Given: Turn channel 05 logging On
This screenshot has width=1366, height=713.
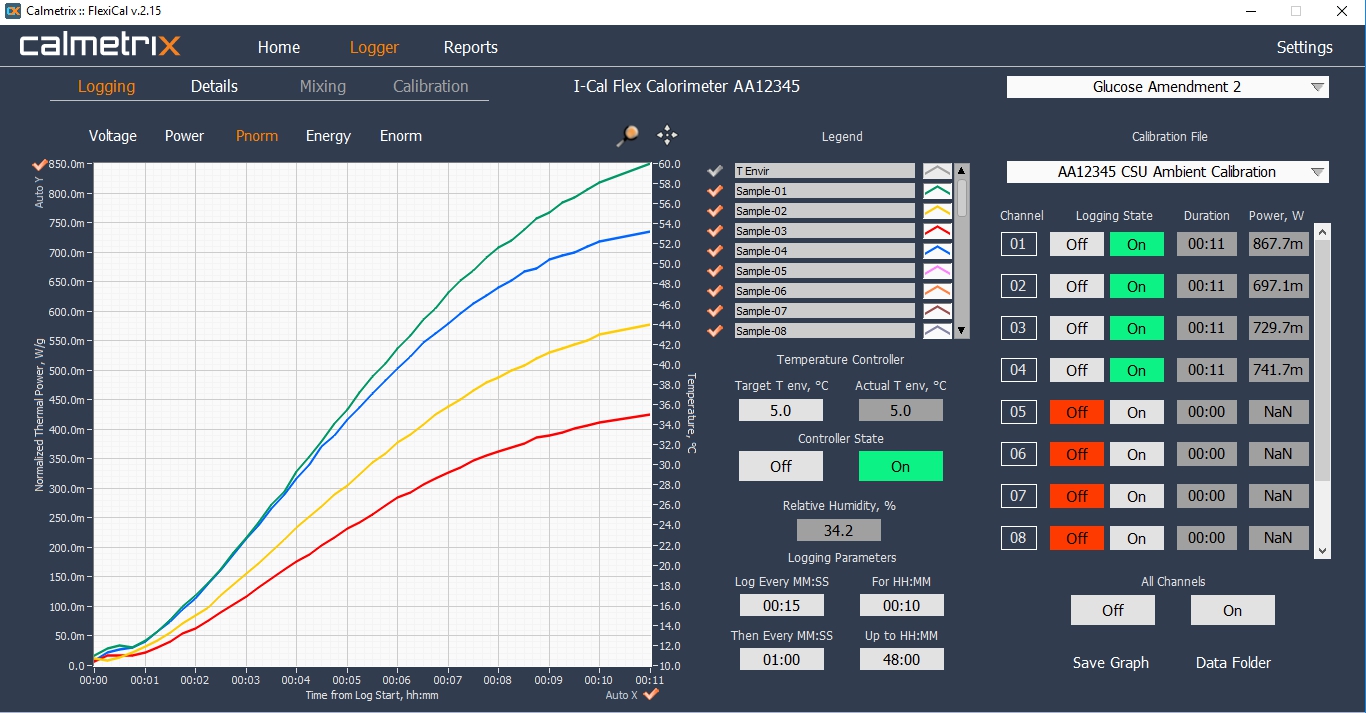Looking at the screenshot, I should pos(1136,412).
